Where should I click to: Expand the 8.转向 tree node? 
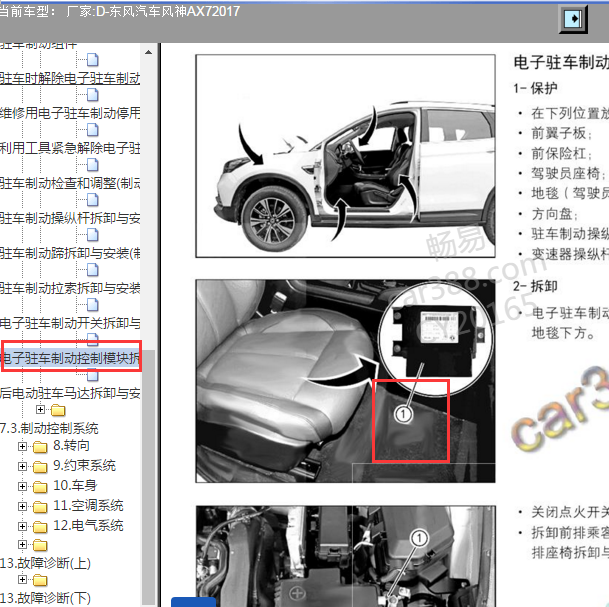[x=22, y=447]
